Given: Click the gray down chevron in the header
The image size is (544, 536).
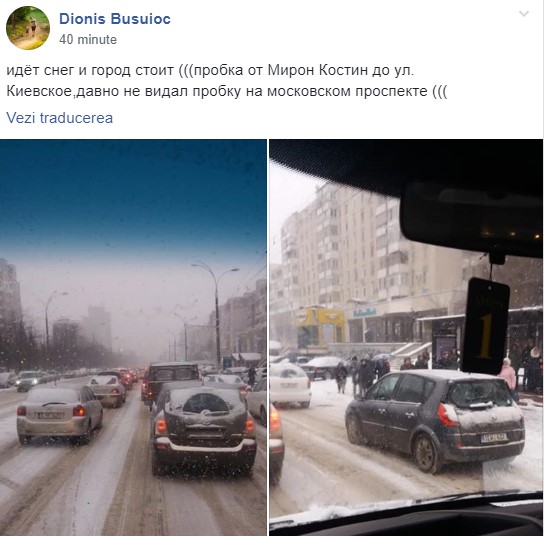Looking at the screenshot, I should (x=524, y=14).
